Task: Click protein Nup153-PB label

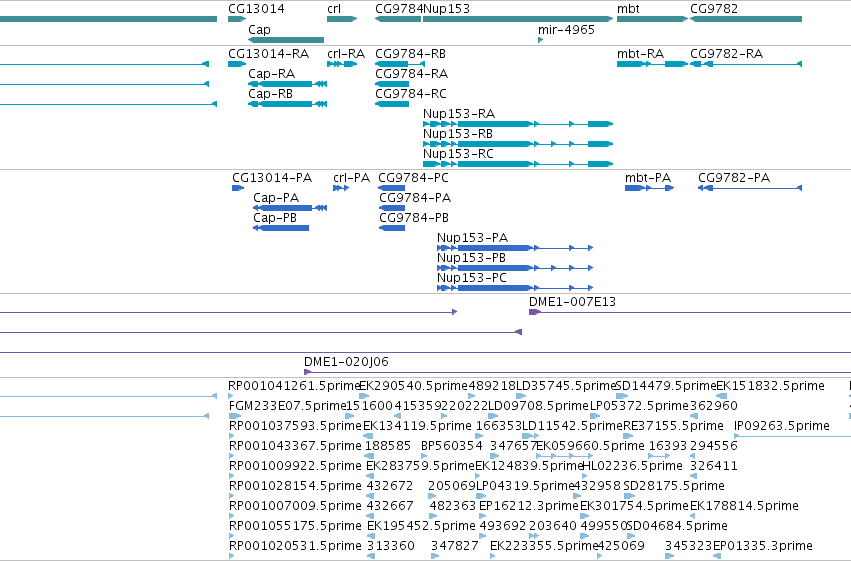Action: (471, 258)
